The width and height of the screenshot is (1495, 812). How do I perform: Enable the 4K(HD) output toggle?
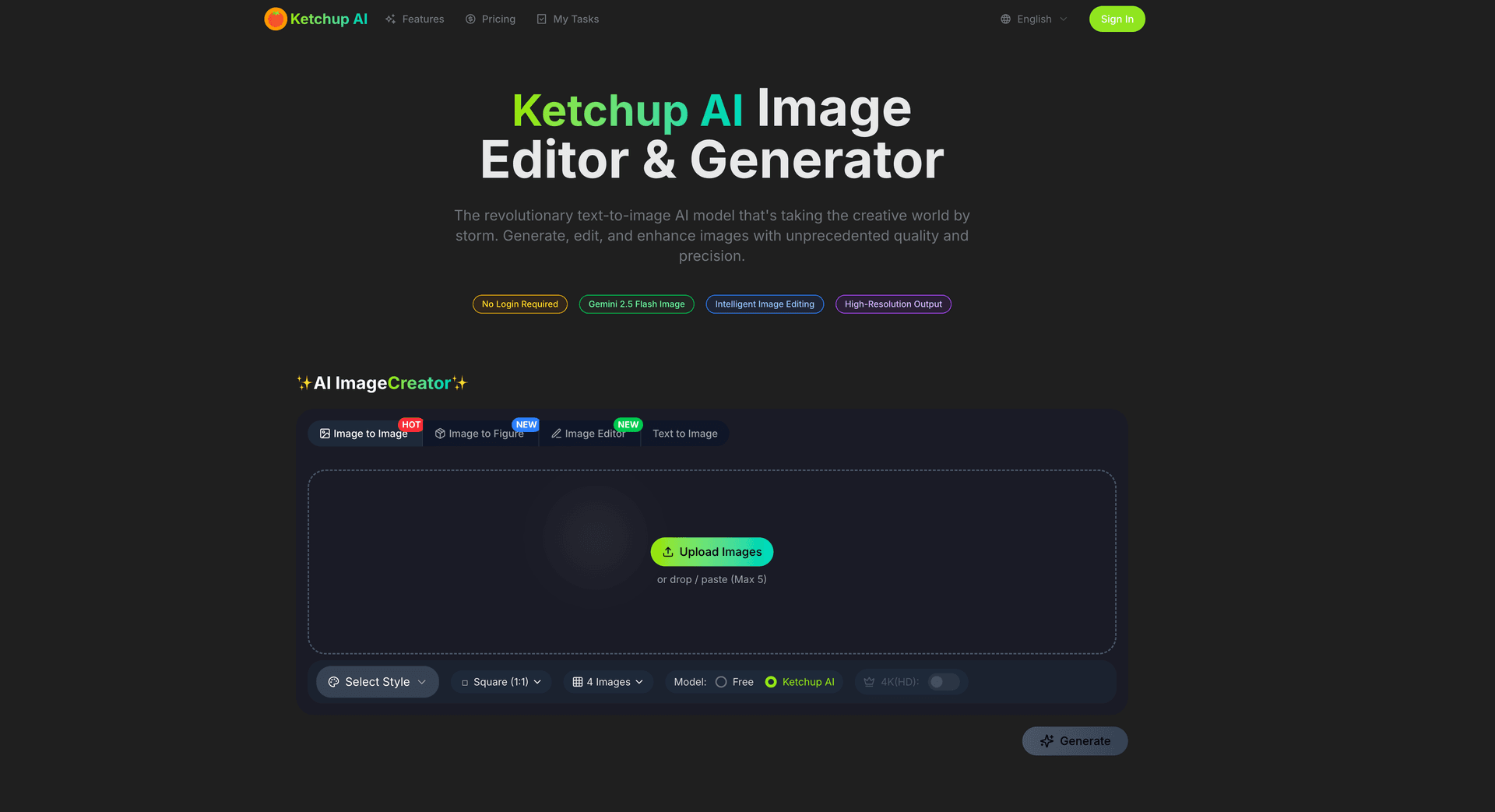pyautogui.click(x=943, y=681)
